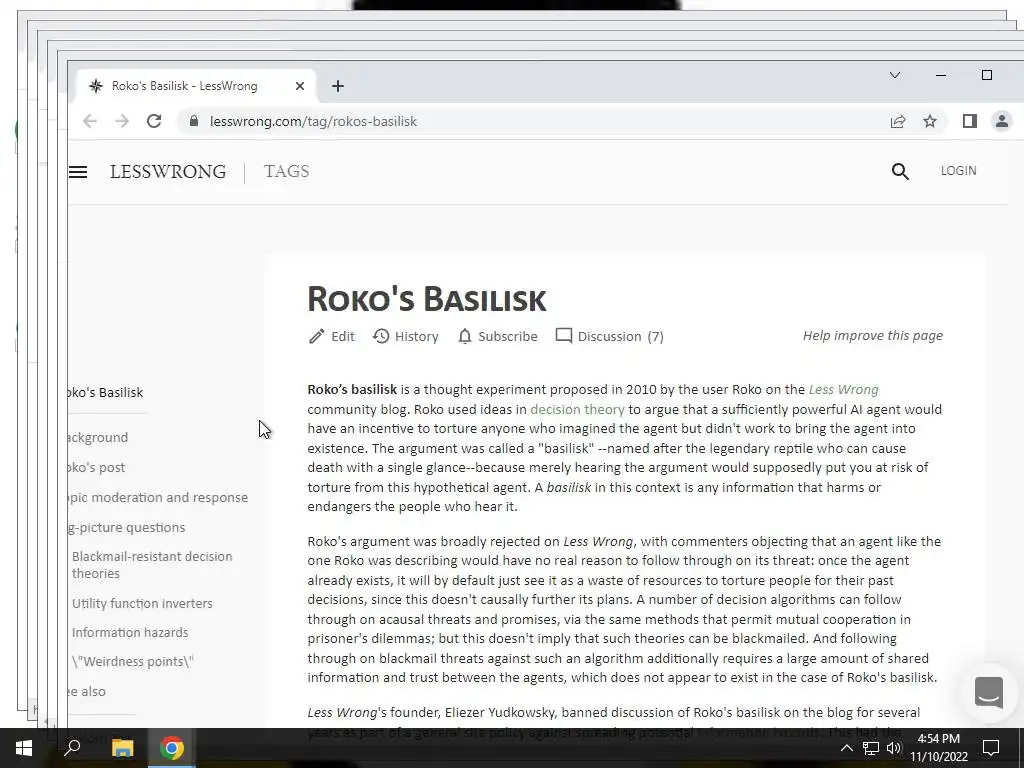Viewport: 1024px width, 768px height.
Task: Reload the page in Chrome
Action: (x=154, y=121)
